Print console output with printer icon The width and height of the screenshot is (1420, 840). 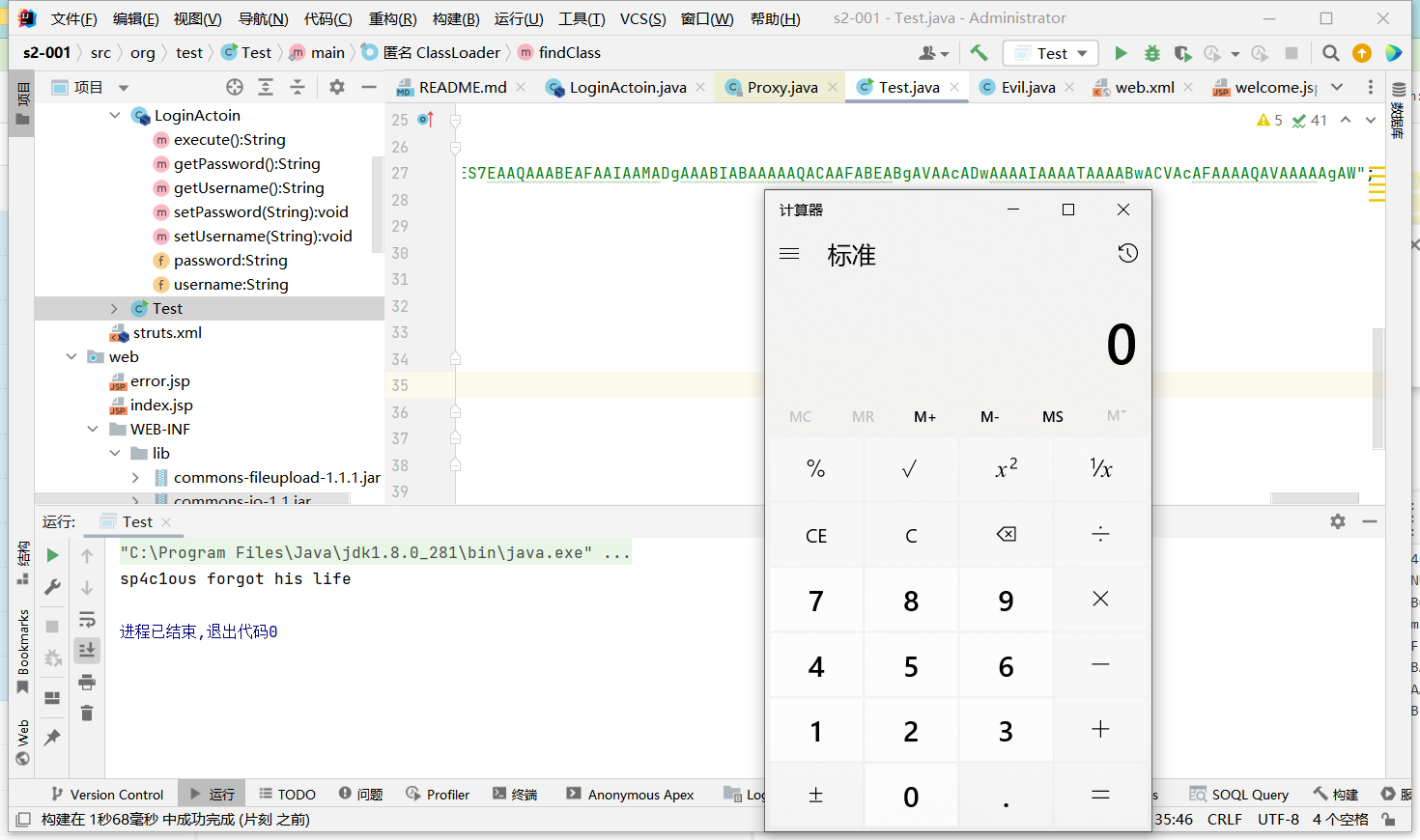87,682
